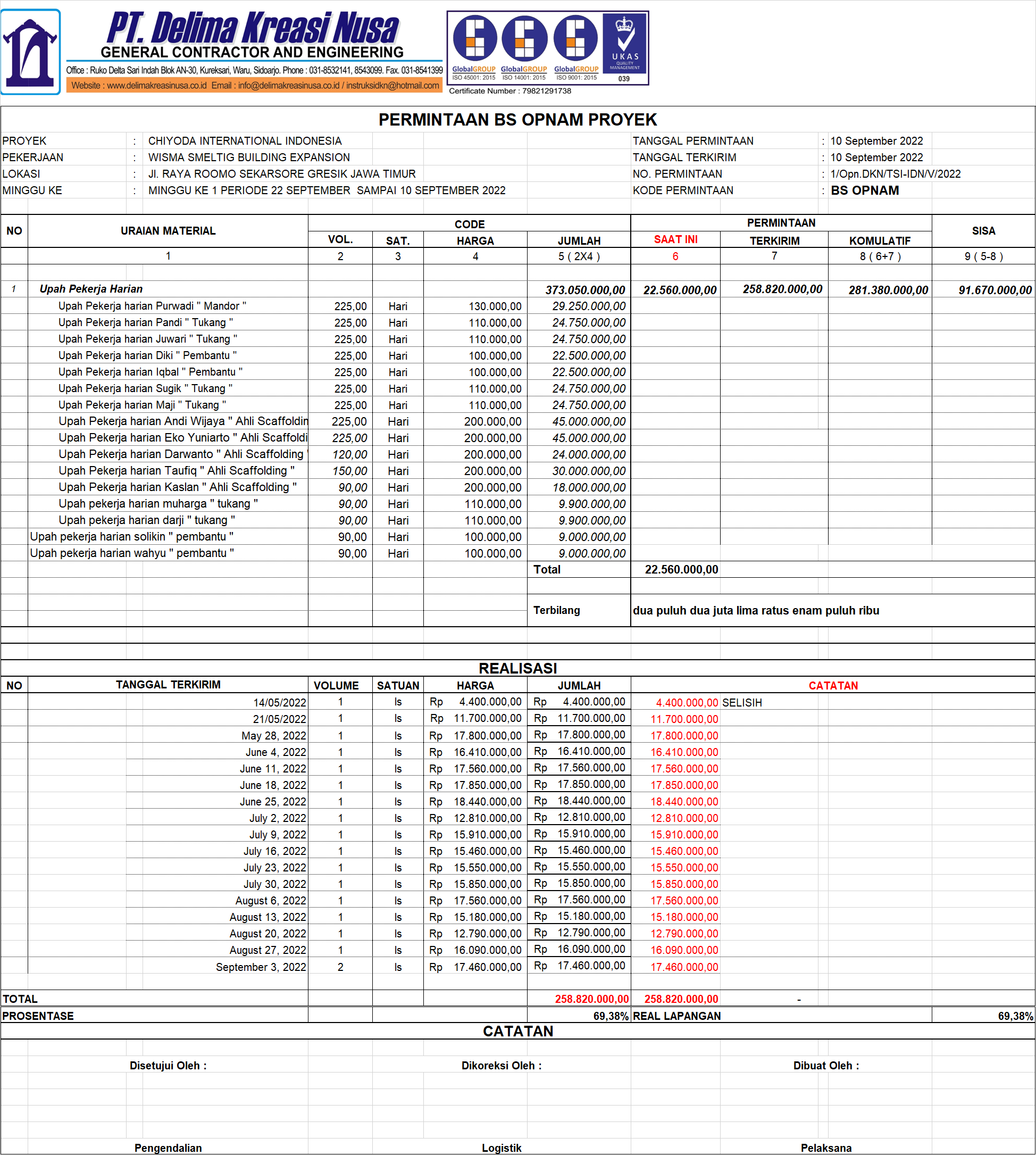Select the Upah Pekerja Harian group row
This screenshot has width=1036, height=1155.
91,289
